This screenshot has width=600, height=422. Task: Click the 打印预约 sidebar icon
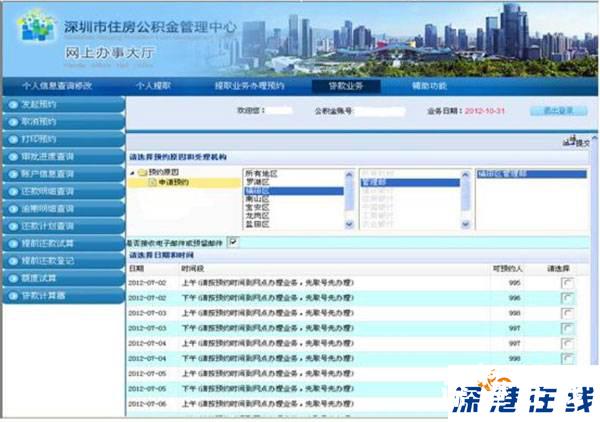point(12,139)
